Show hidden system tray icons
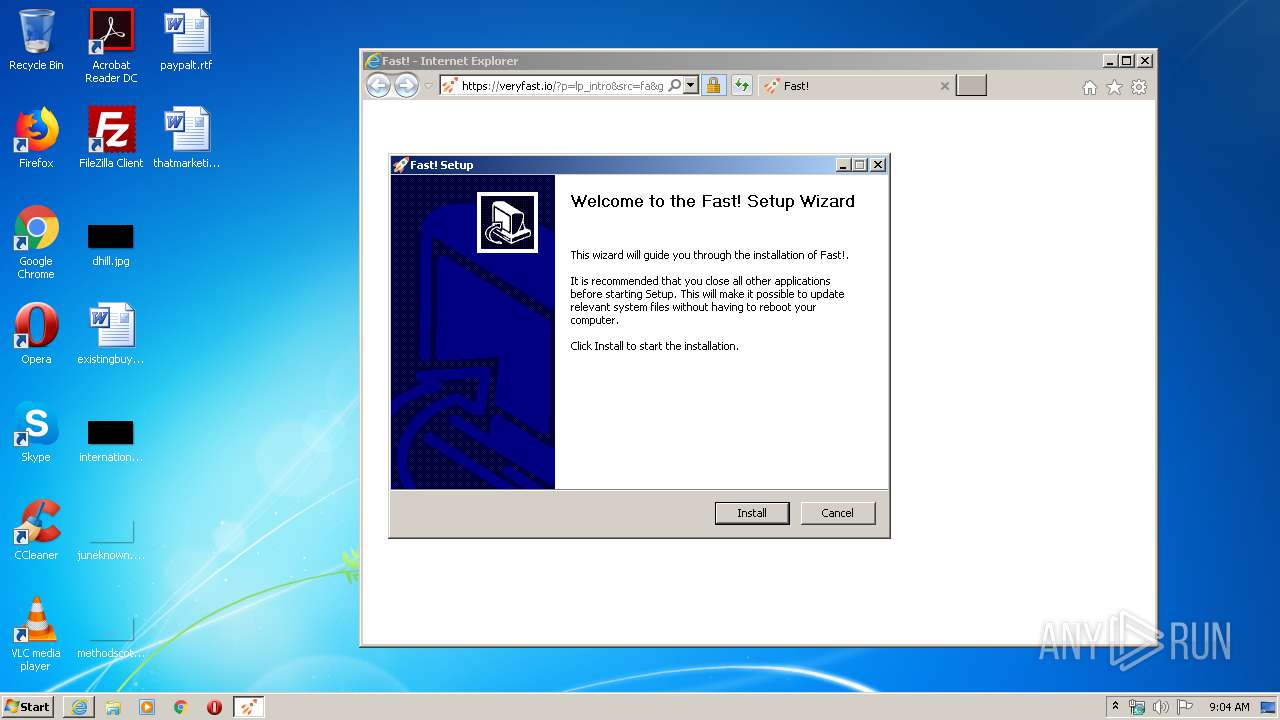 tap(1115, 706)
